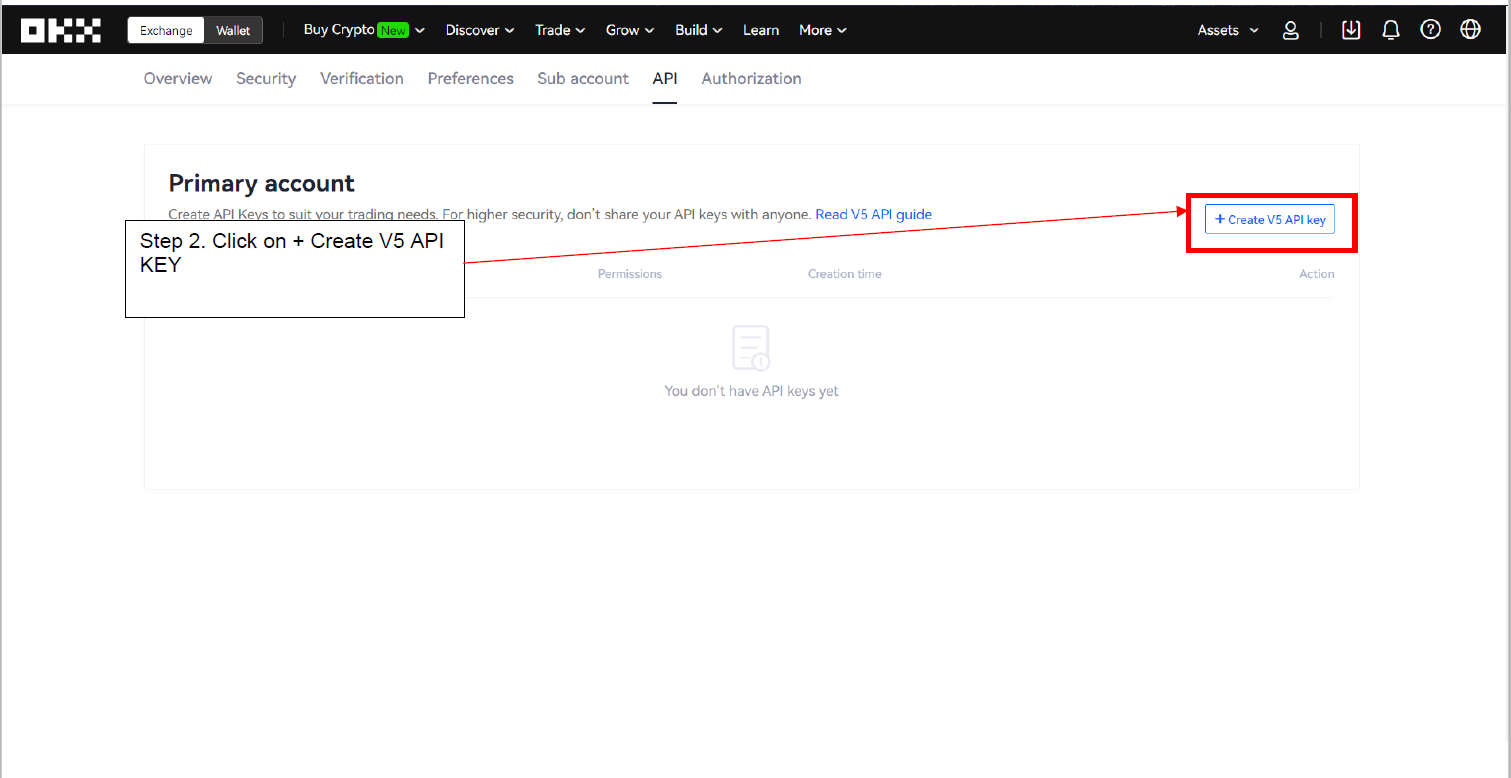Image resolution: width=1511 pixels, height=778 pixels.
Task: Click the Permissions column header
Action: coord(630,274)
